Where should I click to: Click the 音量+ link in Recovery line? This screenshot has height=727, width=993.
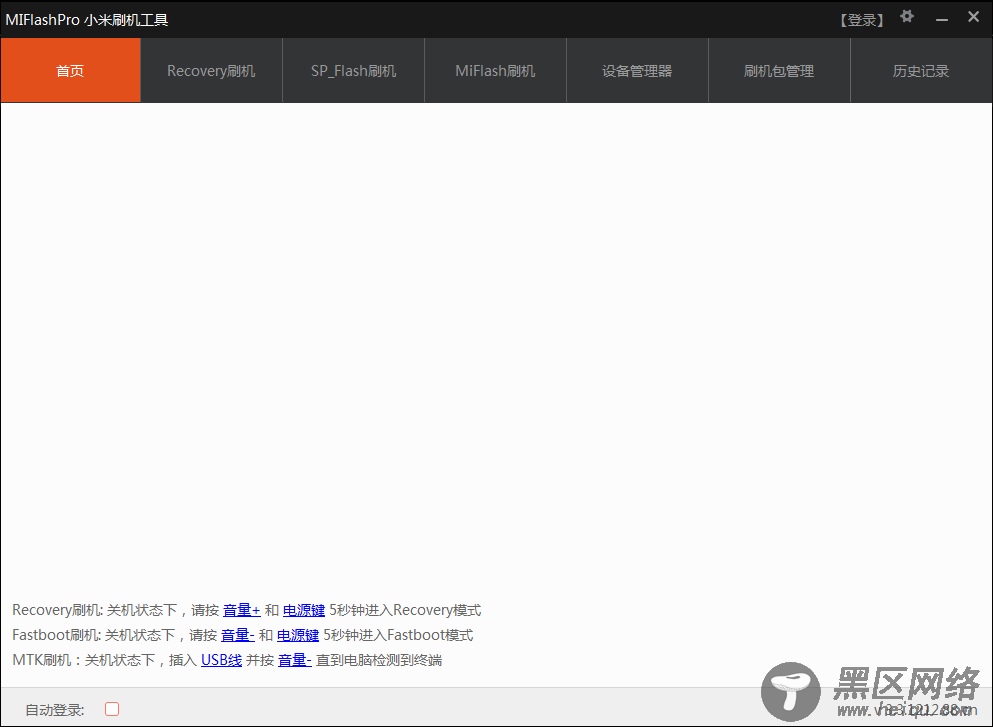point(241,610)
